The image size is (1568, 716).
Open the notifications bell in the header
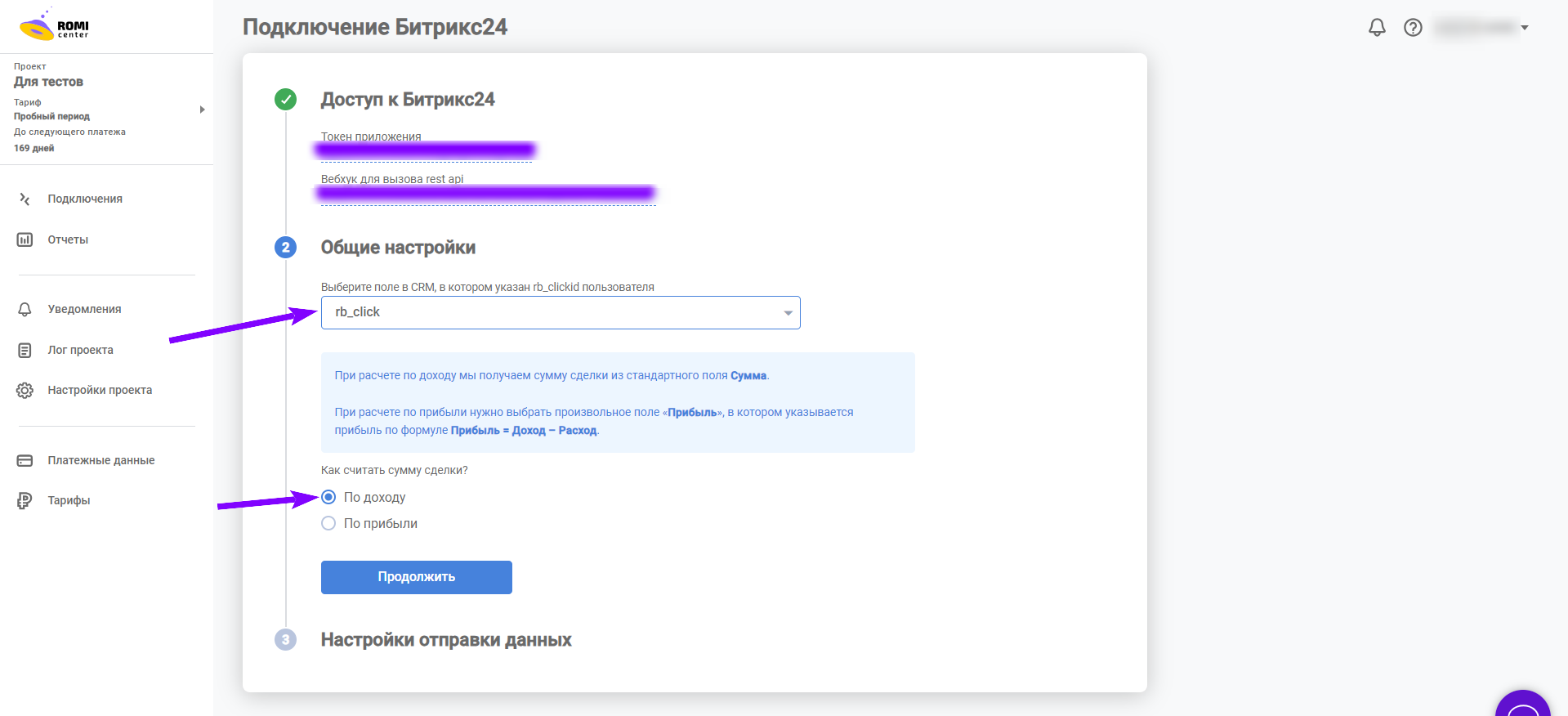[x=1377, y=27]
